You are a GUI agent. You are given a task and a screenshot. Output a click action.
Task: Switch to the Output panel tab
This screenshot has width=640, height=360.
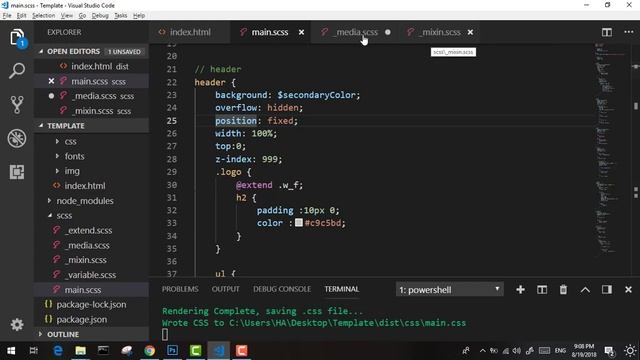225,289
